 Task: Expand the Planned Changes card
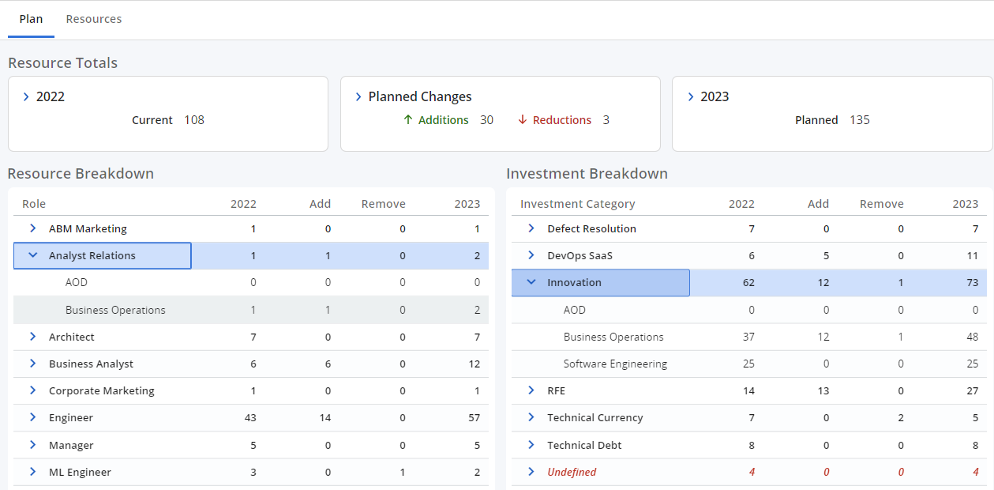358,97
